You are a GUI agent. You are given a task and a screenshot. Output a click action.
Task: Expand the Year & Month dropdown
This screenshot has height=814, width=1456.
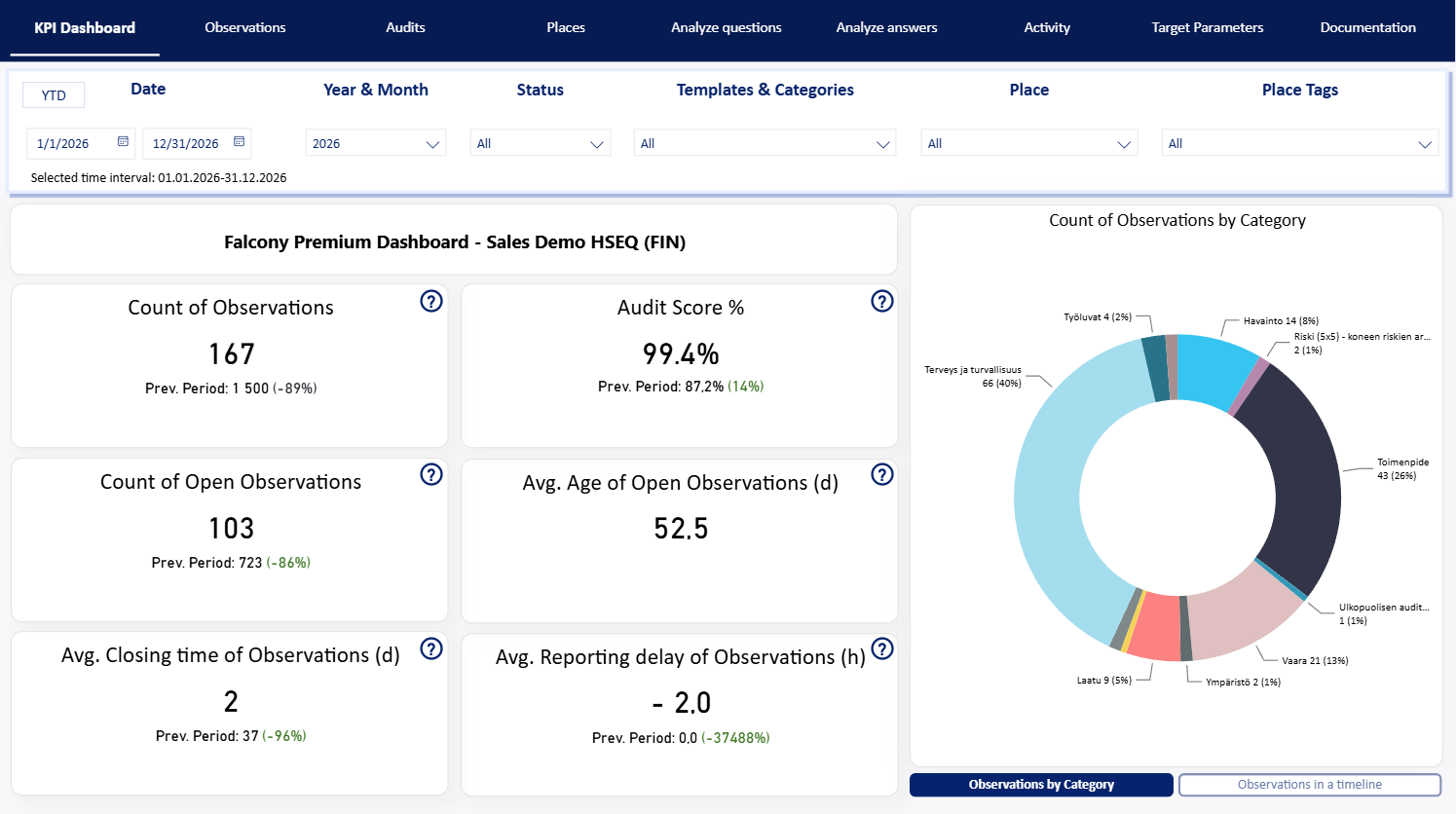pyautogui.click(x=375, y=144)
